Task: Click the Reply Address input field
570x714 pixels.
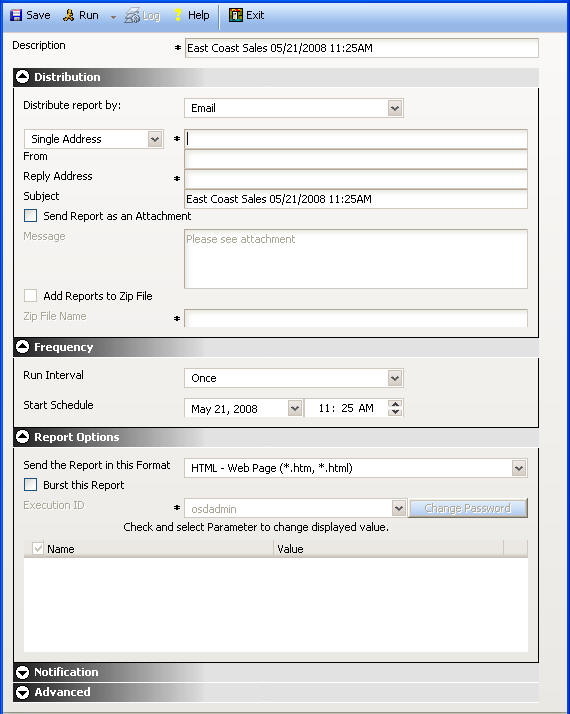Action: 356,179
